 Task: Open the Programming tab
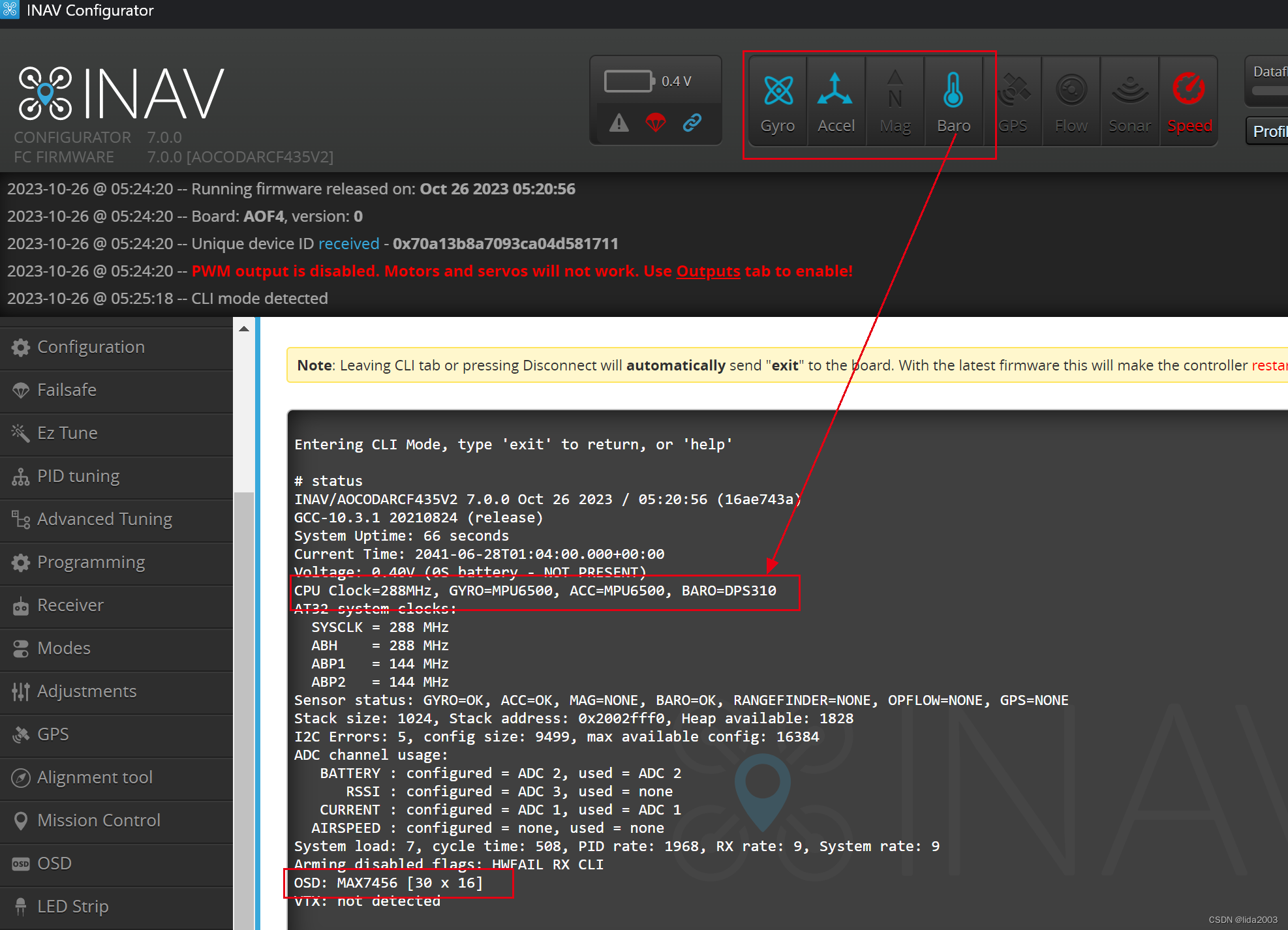pos(116,562)
